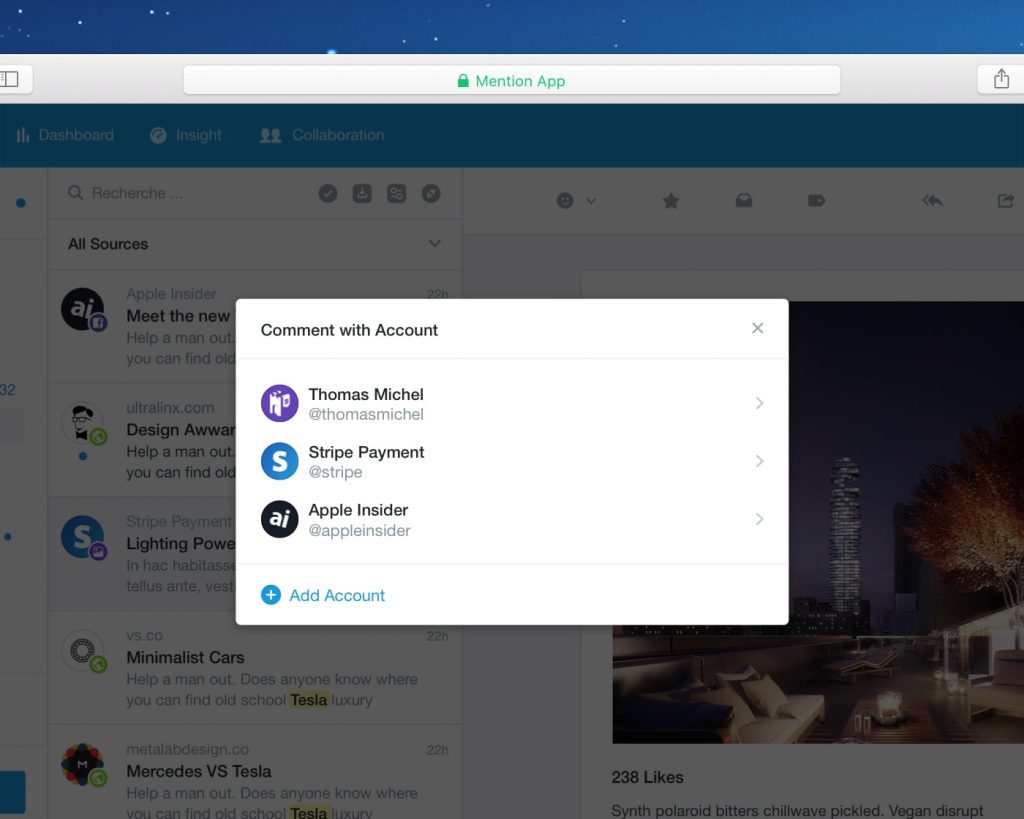Open the sentiment dropdown arrow
This screenshot has width=1024, height=819.
point(591,201)
